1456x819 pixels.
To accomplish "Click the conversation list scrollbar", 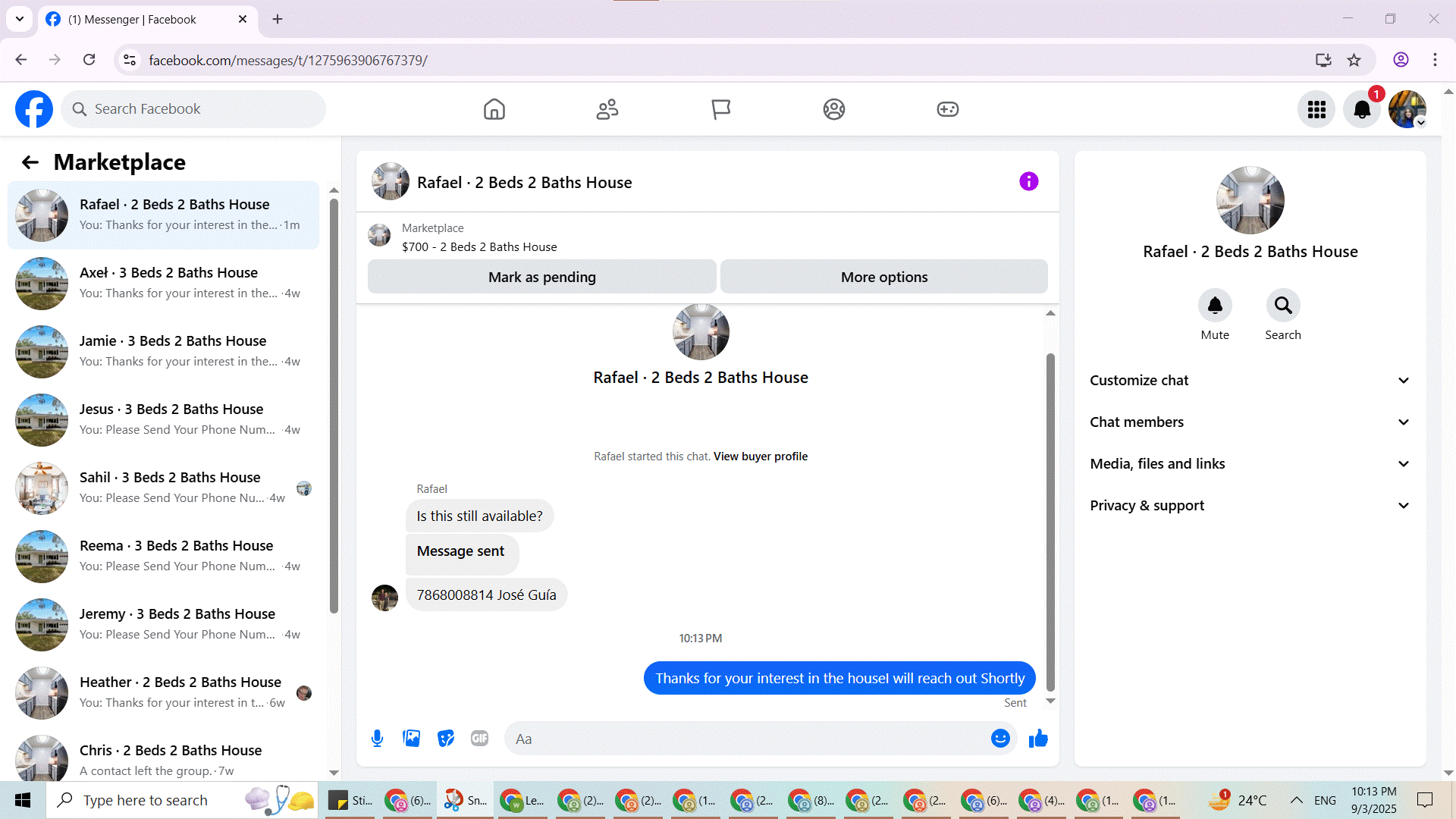I will pos(334,406).
